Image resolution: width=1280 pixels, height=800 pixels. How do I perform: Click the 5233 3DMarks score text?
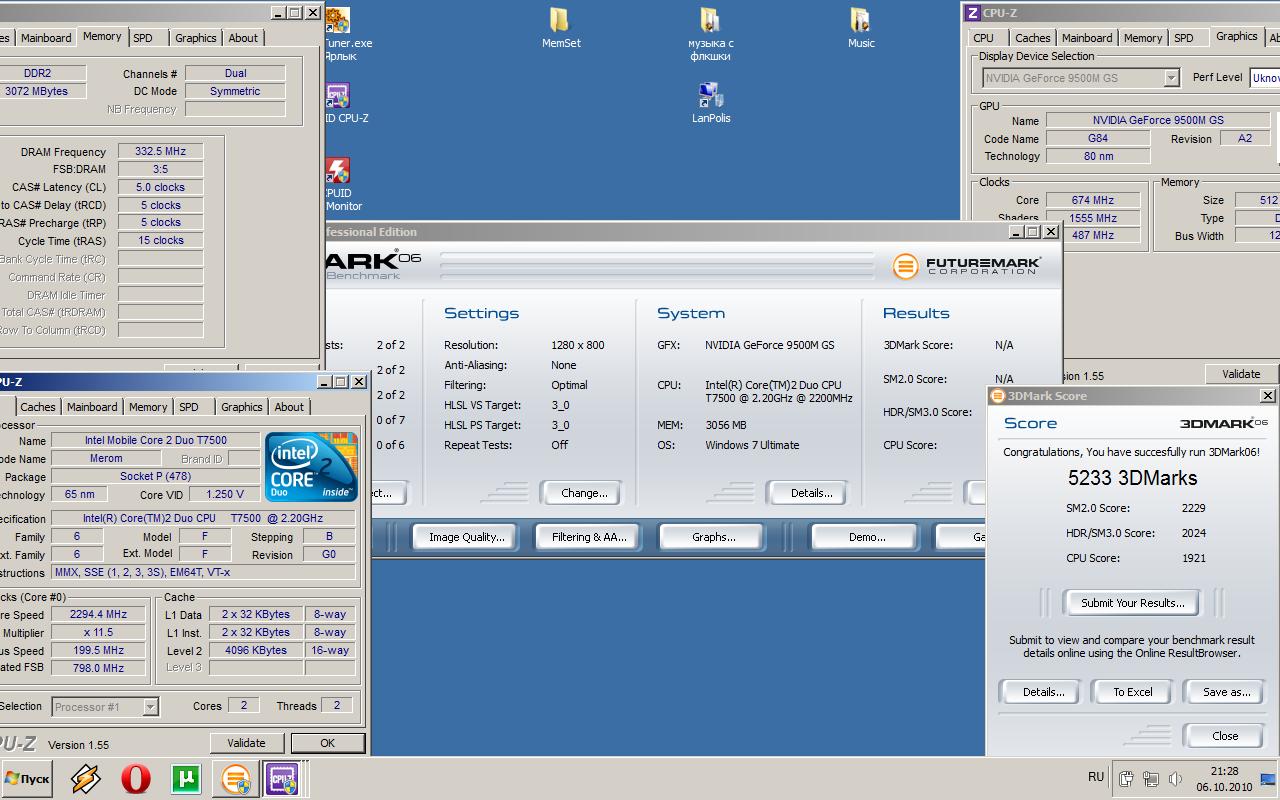click(x=1132, y=478)
